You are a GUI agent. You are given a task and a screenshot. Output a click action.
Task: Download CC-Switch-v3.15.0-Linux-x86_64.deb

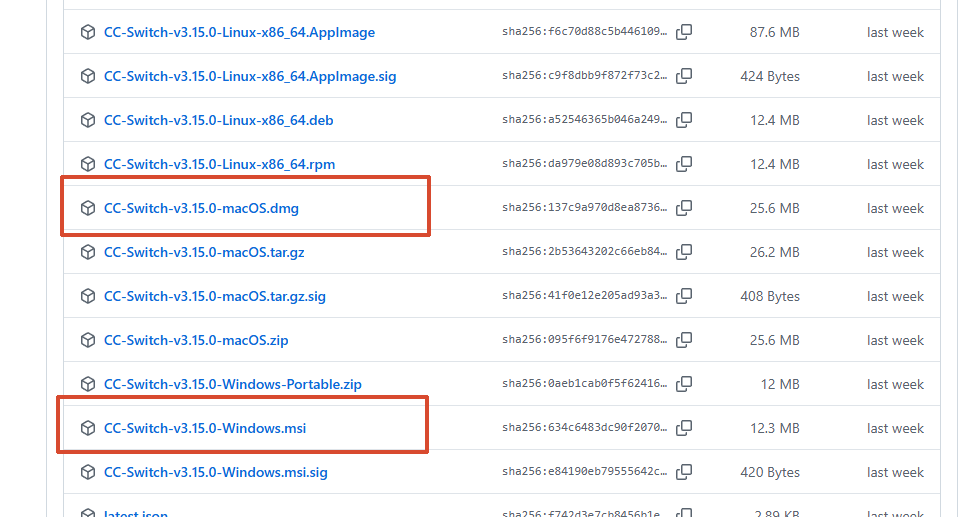pos(218,120)
